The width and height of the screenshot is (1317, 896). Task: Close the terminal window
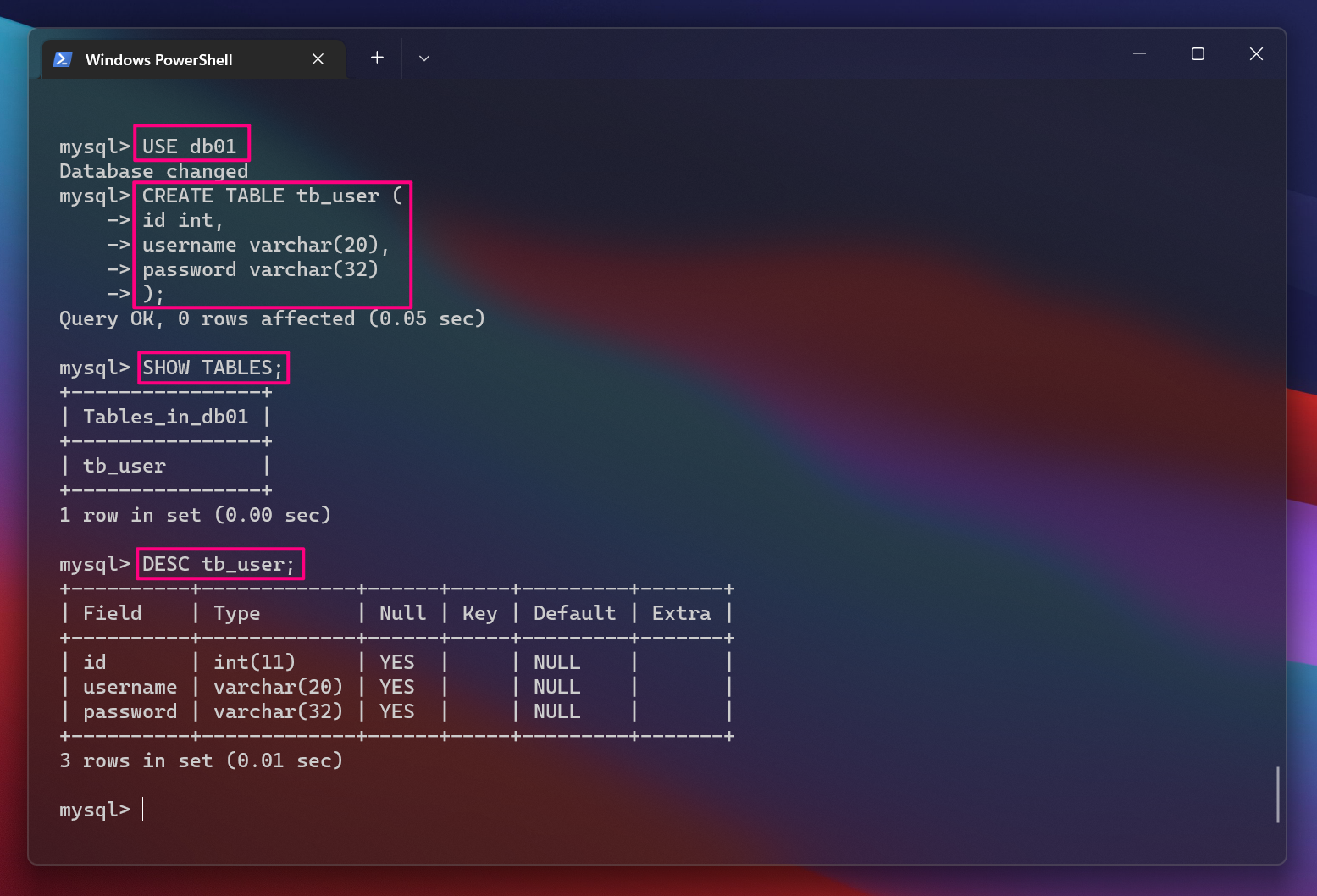[x=1256, y=54]
